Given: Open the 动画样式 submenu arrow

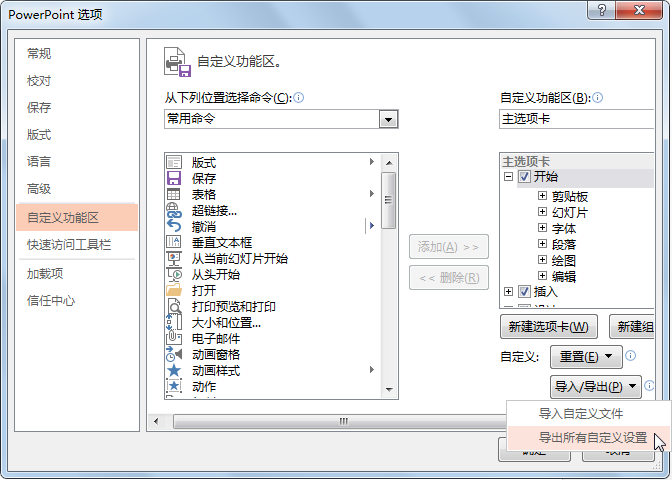Looking at the screenshot, I should click(372, 369).
